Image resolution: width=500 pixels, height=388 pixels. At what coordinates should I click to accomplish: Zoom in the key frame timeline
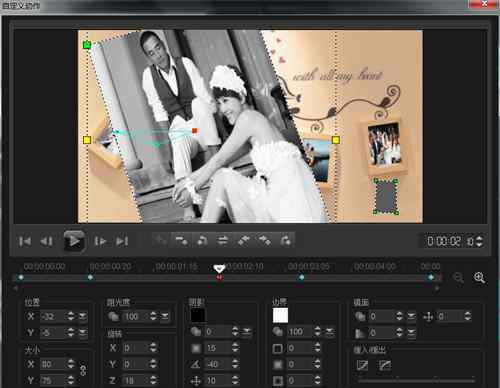(x=479, y=277)
